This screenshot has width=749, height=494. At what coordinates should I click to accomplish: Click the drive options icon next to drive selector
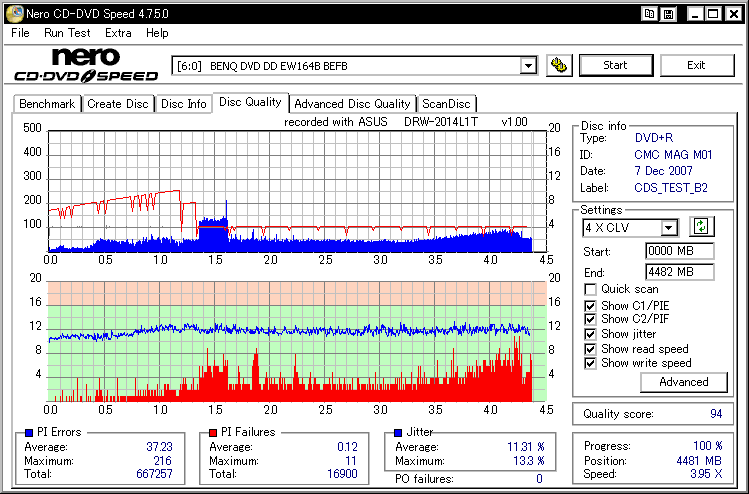[x=559, y=65]
